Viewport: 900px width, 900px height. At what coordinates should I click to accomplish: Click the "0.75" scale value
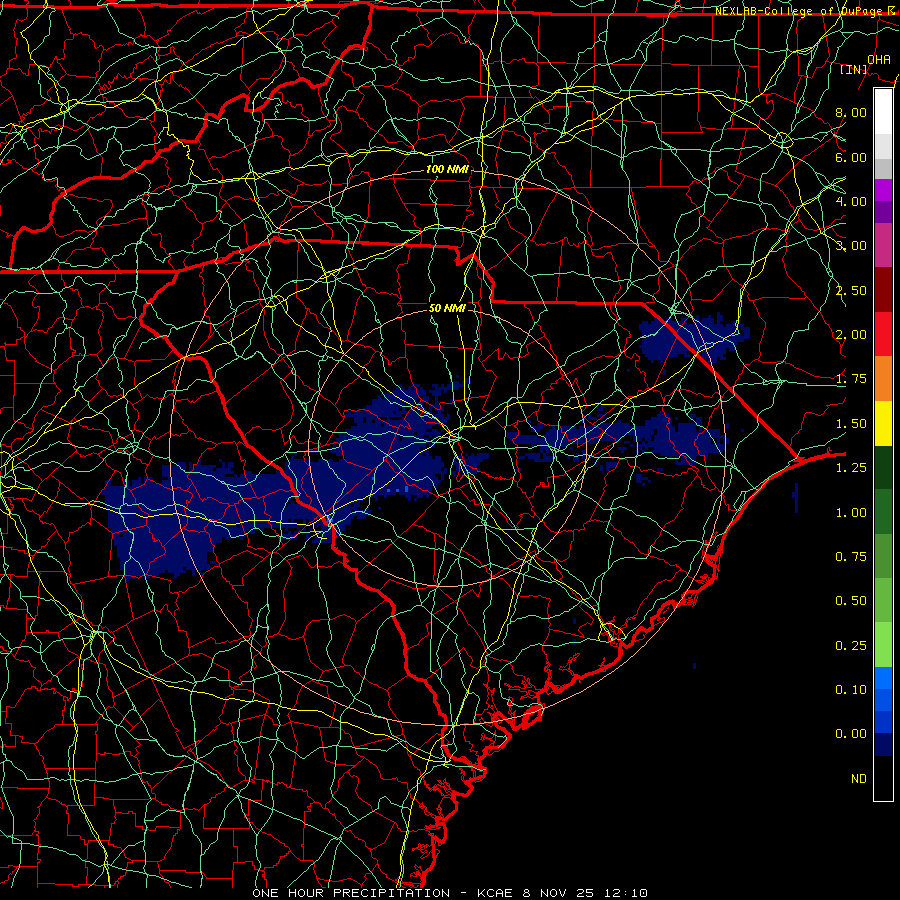point(851,556)
